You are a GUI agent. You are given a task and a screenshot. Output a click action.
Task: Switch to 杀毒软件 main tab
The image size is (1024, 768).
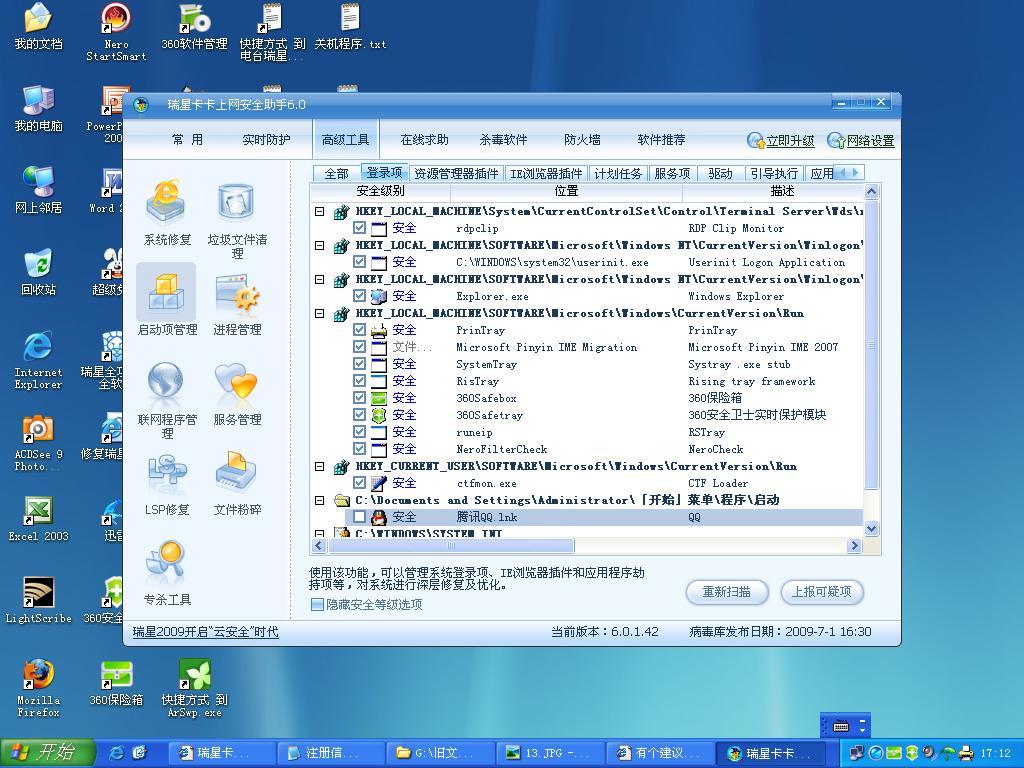504,140
